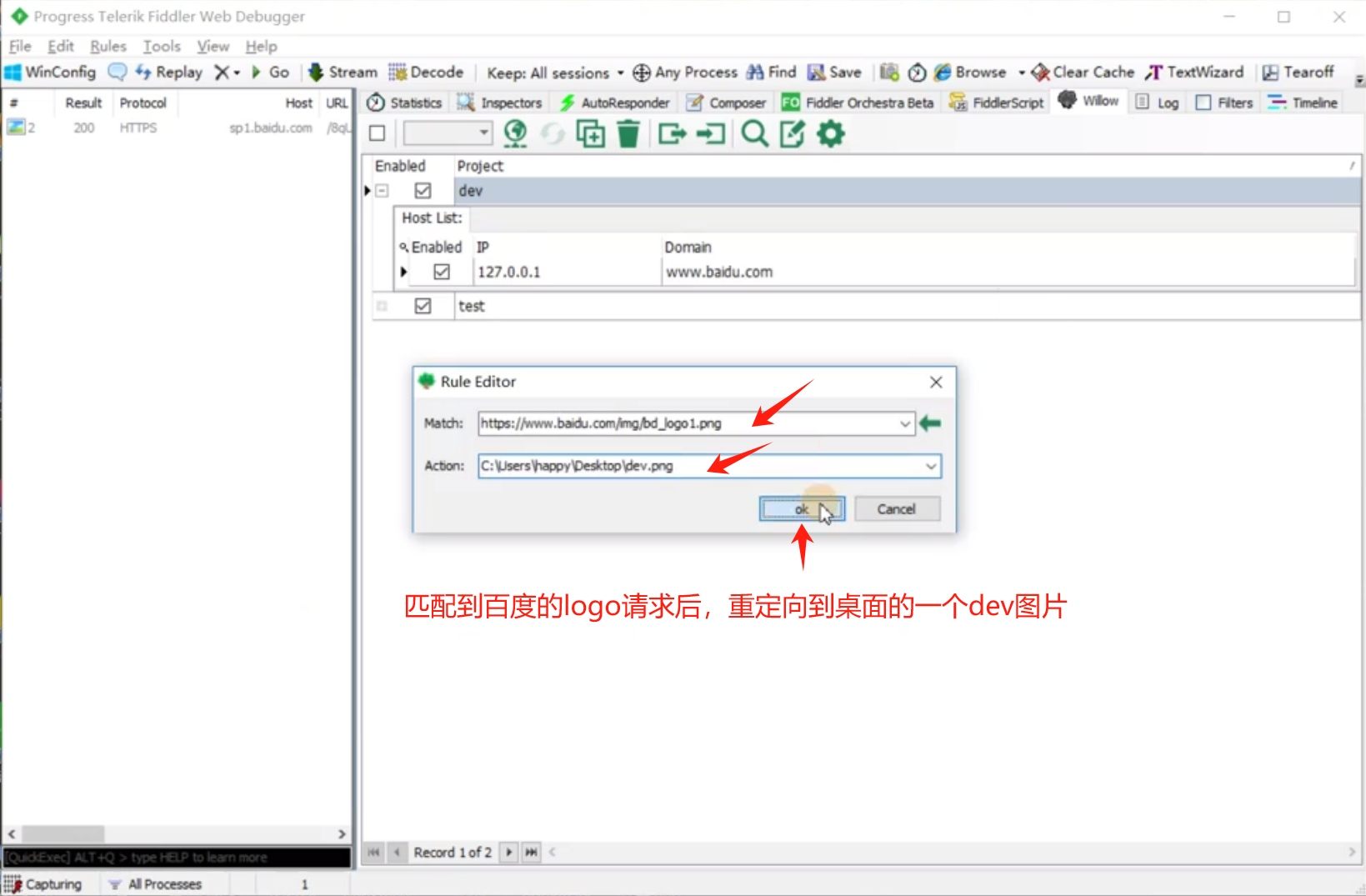The image size is (1366, 896).
Task: Expand the Match field dropdown arrow
Action: (905, 423)
